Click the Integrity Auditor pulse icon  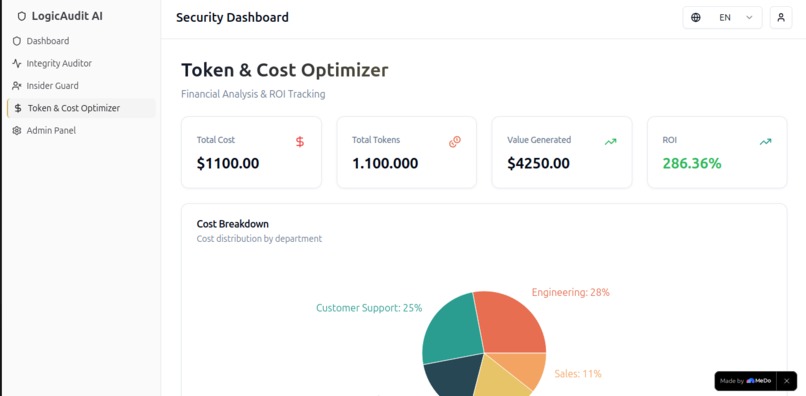pos(17,64)
